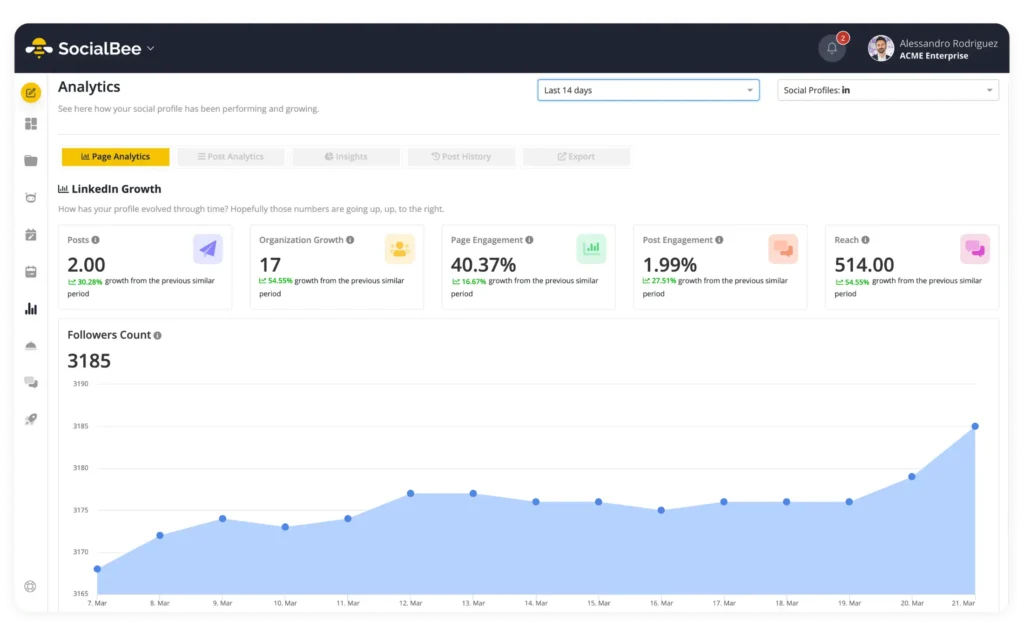The height and width of the screenshot is (640, 1024).
Task: Select the 12. Mar data point
Action: tap(410, 494)
